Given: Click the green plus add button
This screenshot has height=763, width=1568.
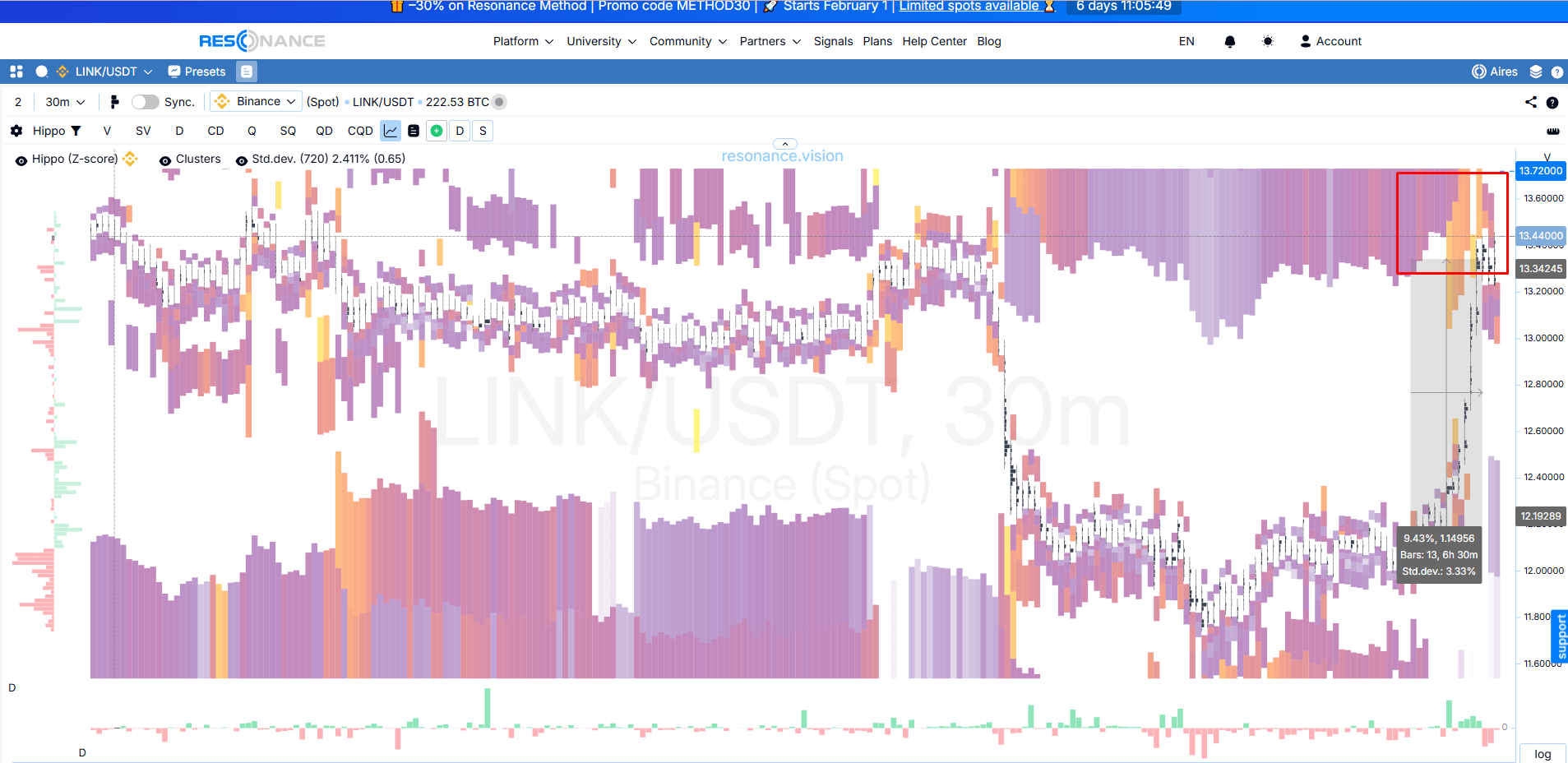Looking at the screenshot, I should pyautogui.click(x=437, y=131).
